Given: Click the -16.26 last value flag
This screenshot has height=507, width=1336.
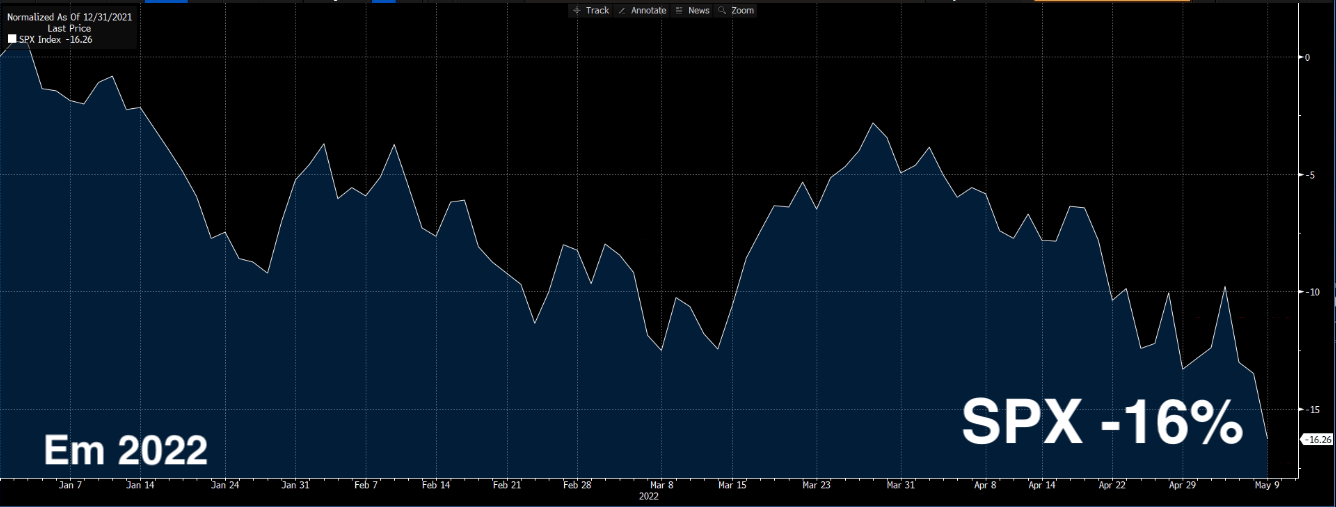Looking at the screenshot, I should [x=1317, y=439].
